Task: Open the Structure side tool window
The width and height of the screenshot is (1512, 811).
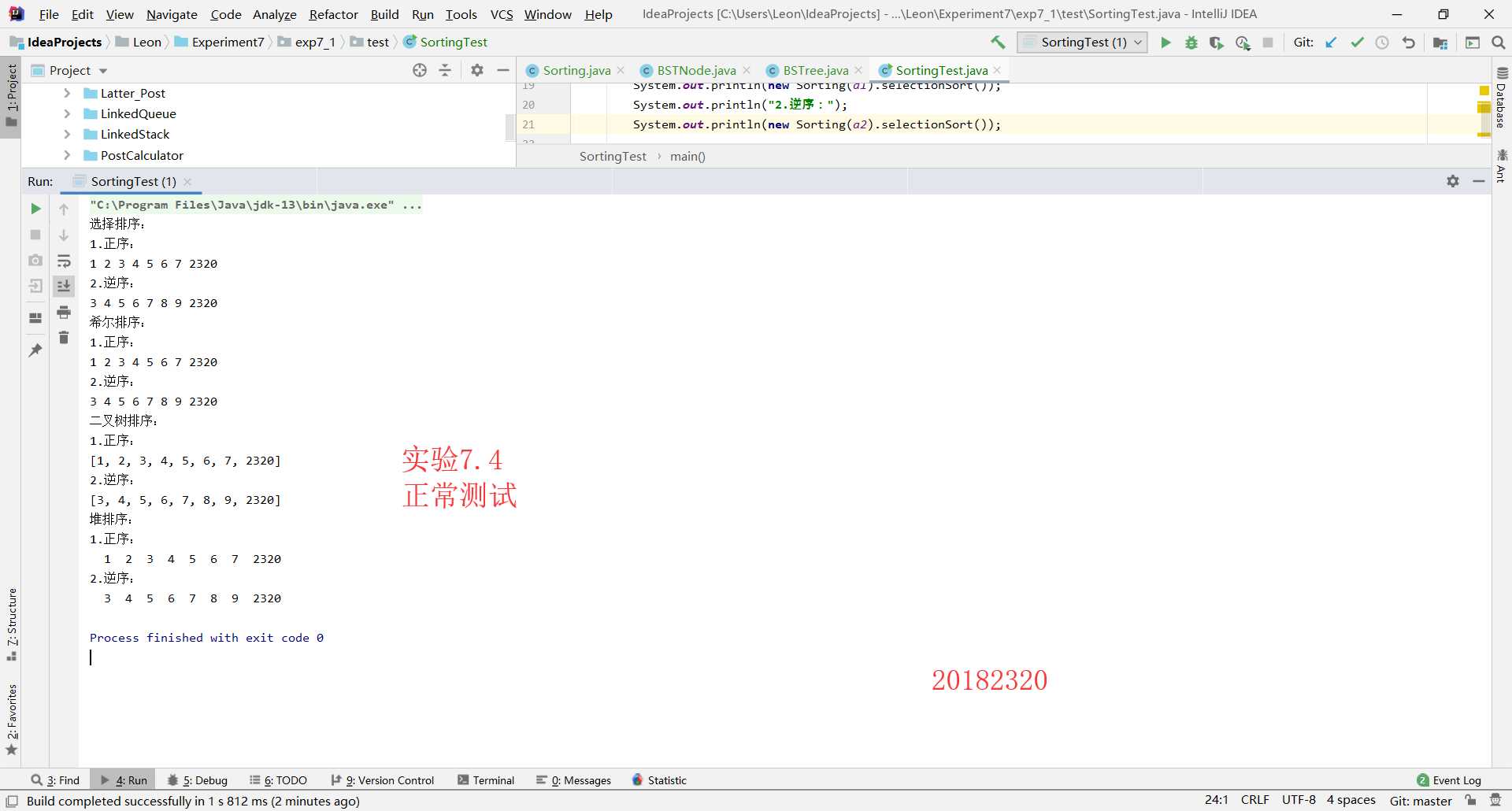Action: [12, 624]
